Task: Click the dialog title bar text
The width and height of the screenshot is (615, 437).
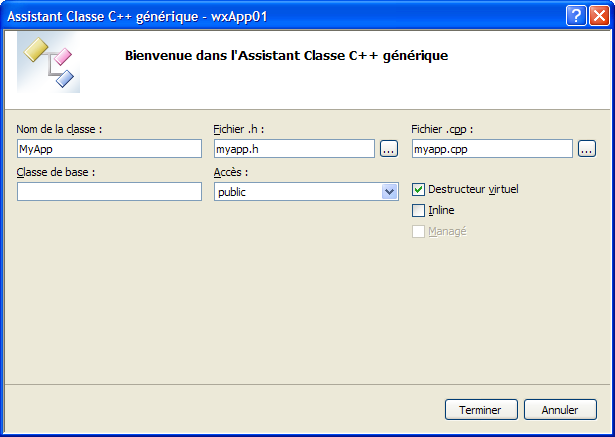Action: 137,16
